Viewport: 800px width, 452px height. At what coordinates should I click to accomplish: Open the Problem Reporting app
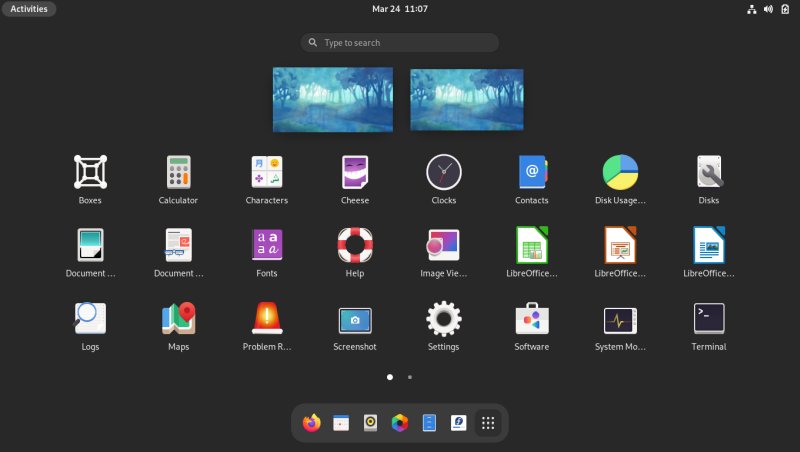click(x=267, y=326)
